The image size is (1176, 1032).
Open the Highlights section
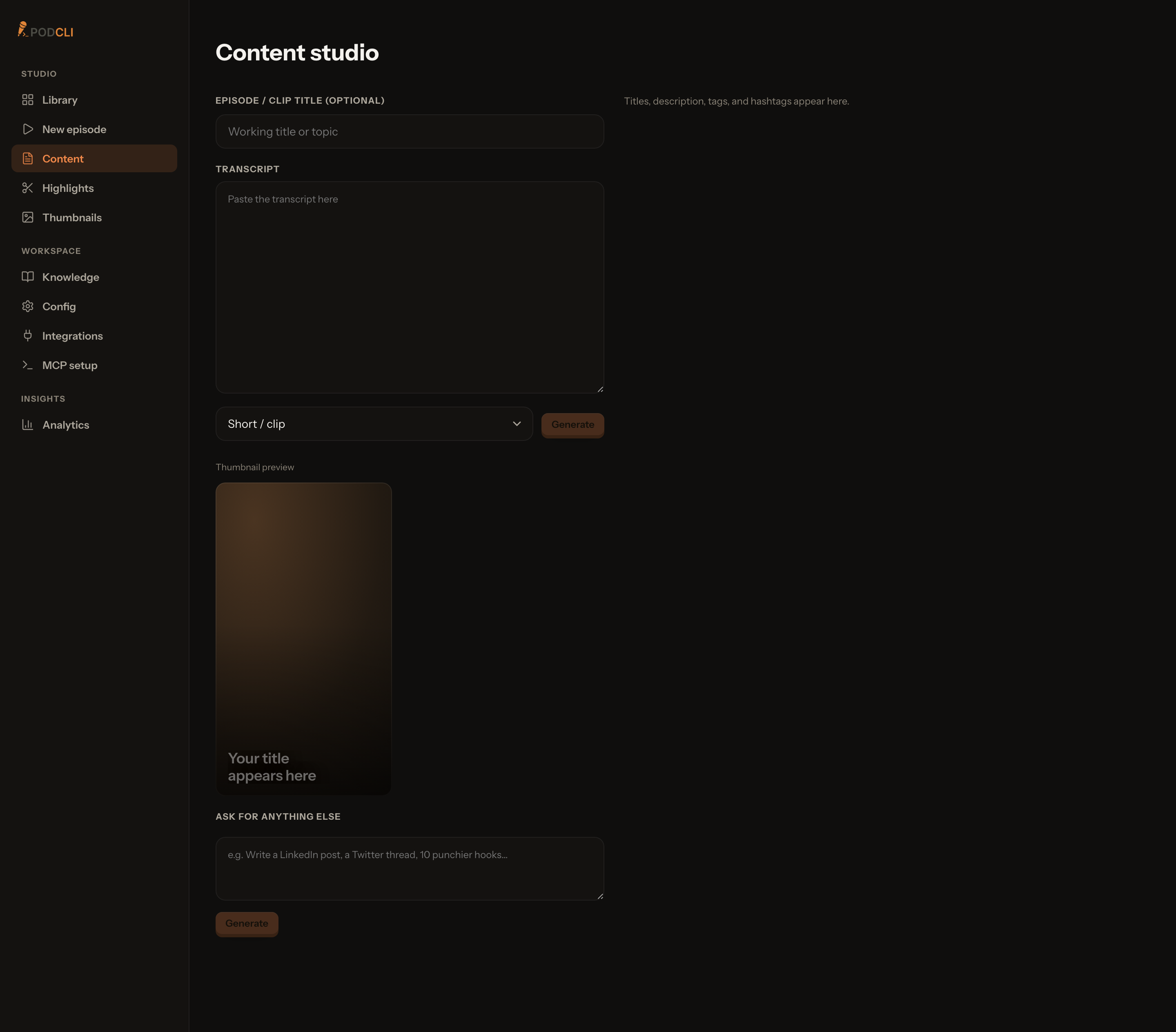(94, 188)
